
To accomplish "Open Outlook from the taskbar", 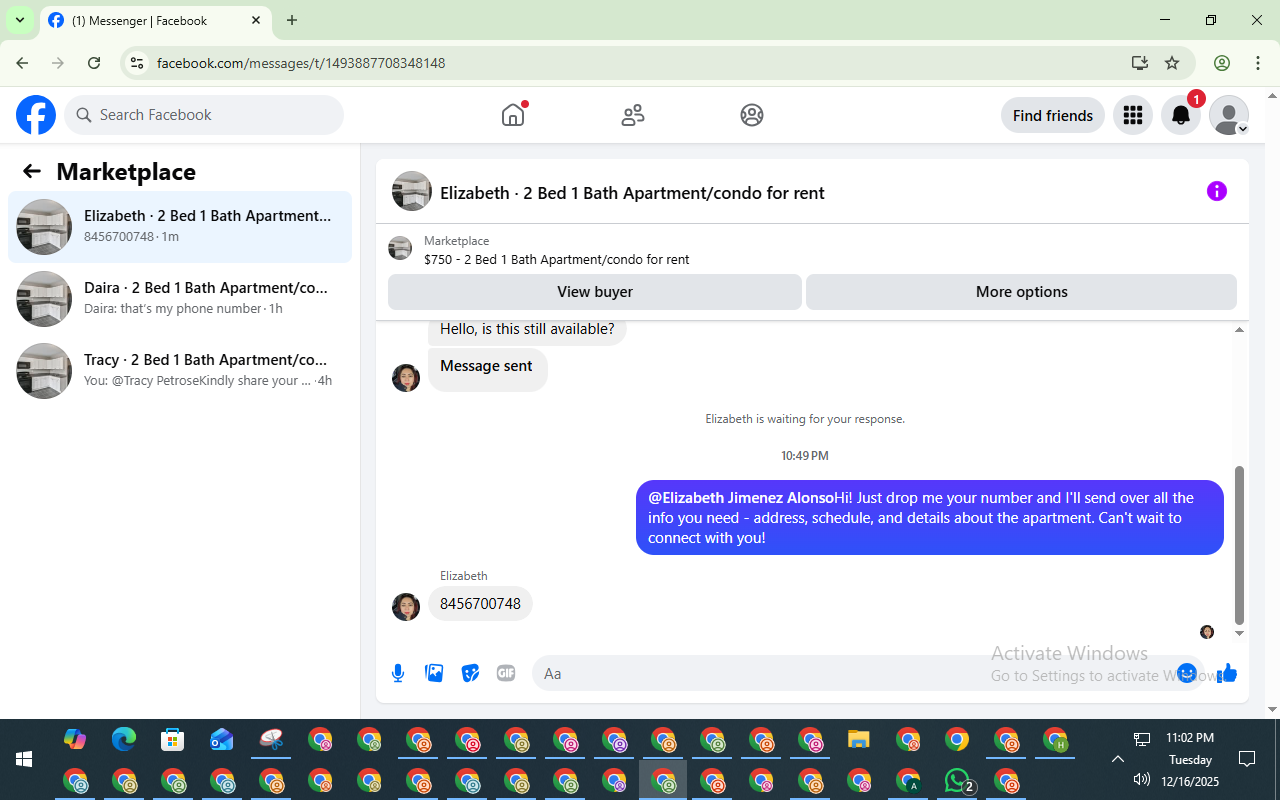I will (x=222, y=740).
